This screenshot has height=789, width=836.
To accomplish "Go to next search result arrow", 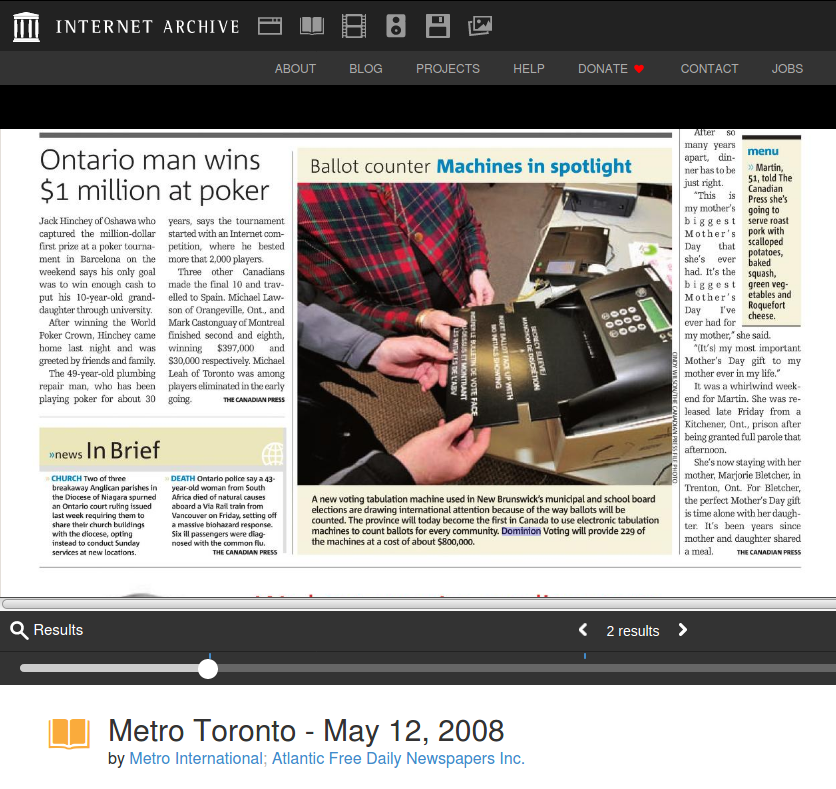I will tap(682, 630).
